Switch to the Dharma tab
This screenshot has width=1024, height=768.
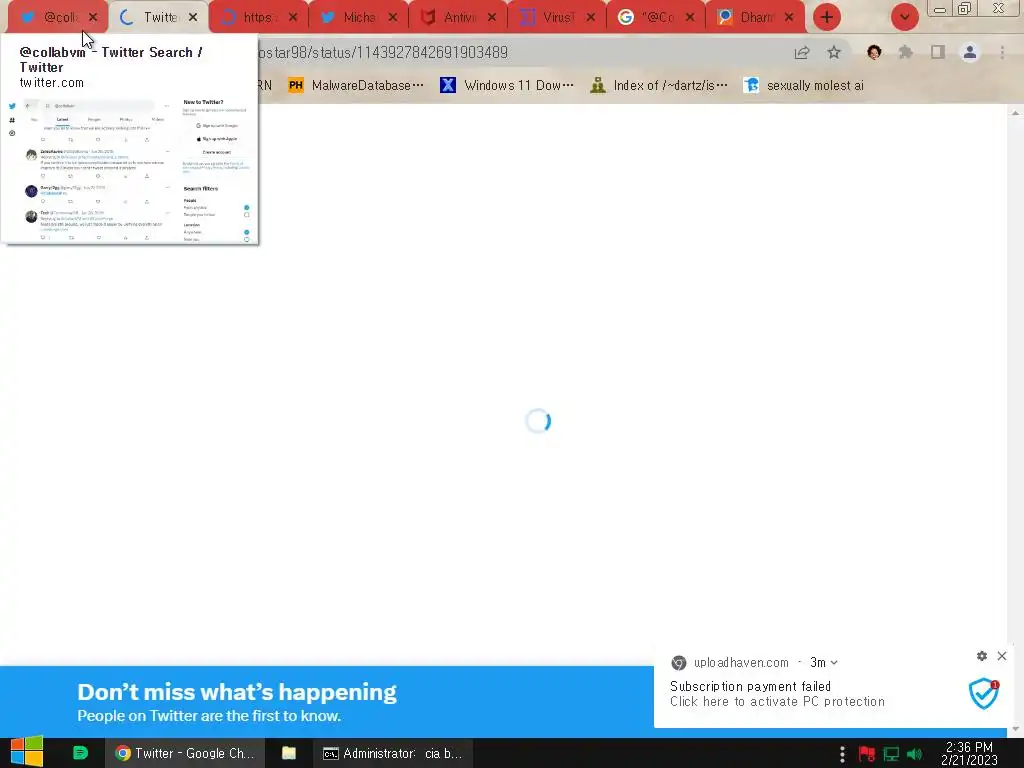pyautogui.click(x=749, y=18)
